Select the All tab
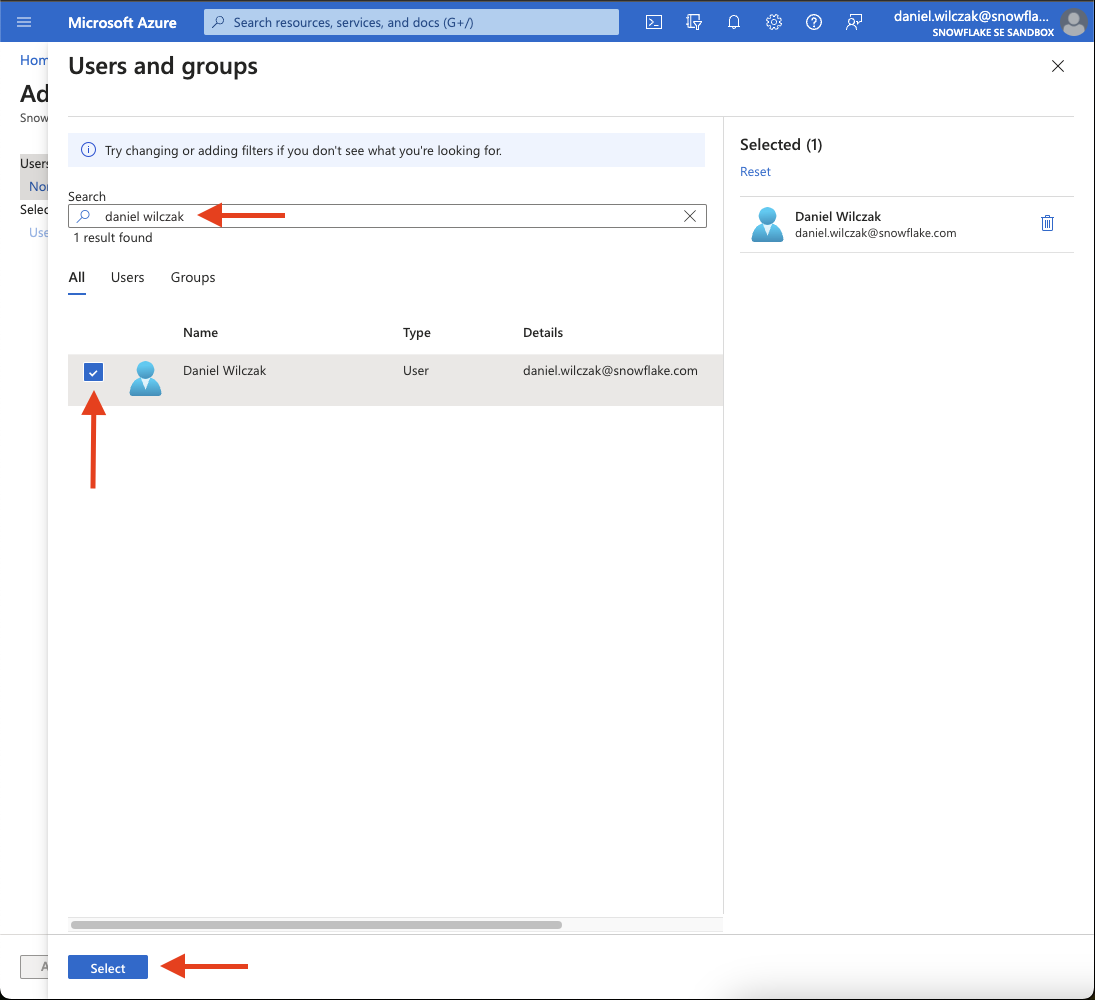The height and width of the screenshot is (1000, 1095). point(77,277)
